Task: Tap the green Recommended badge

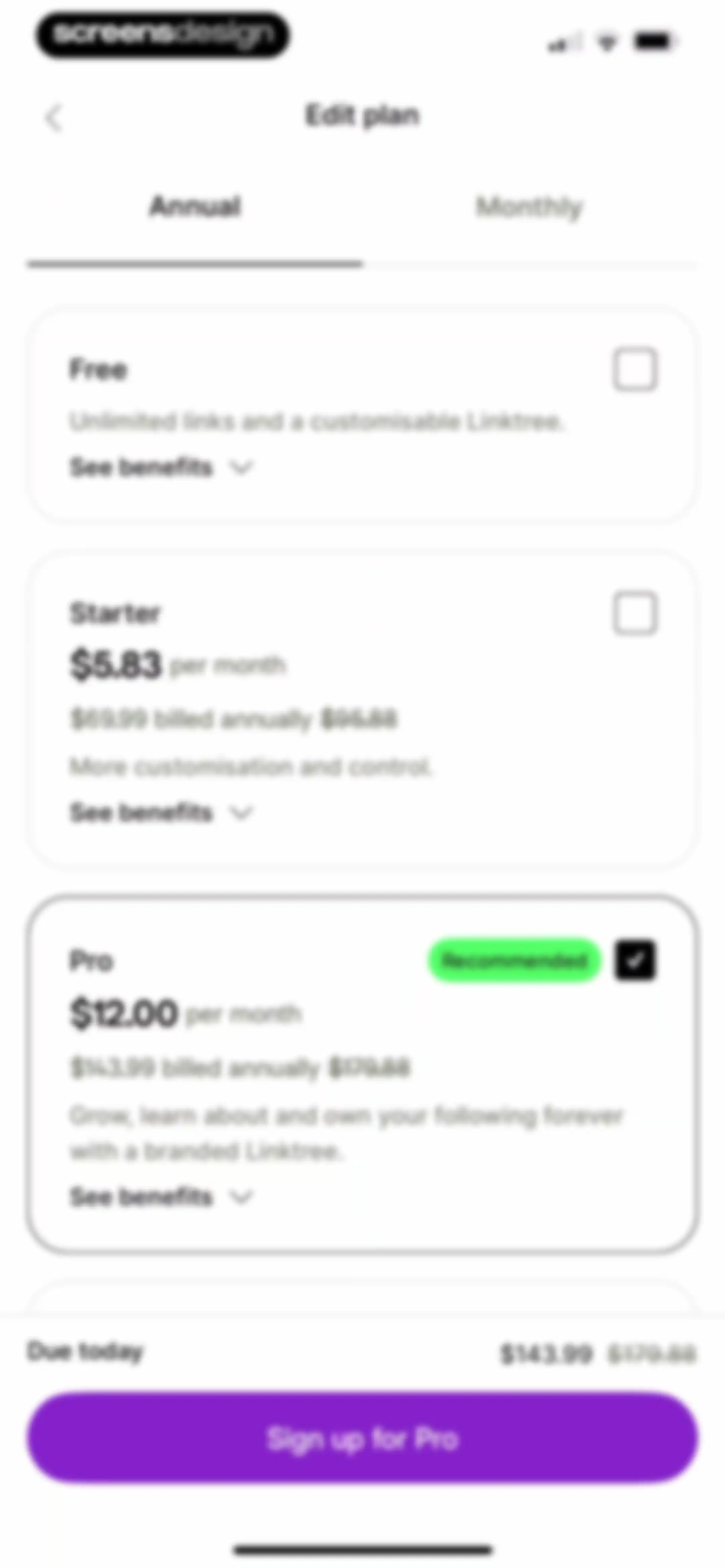Action: pos(514,961)
